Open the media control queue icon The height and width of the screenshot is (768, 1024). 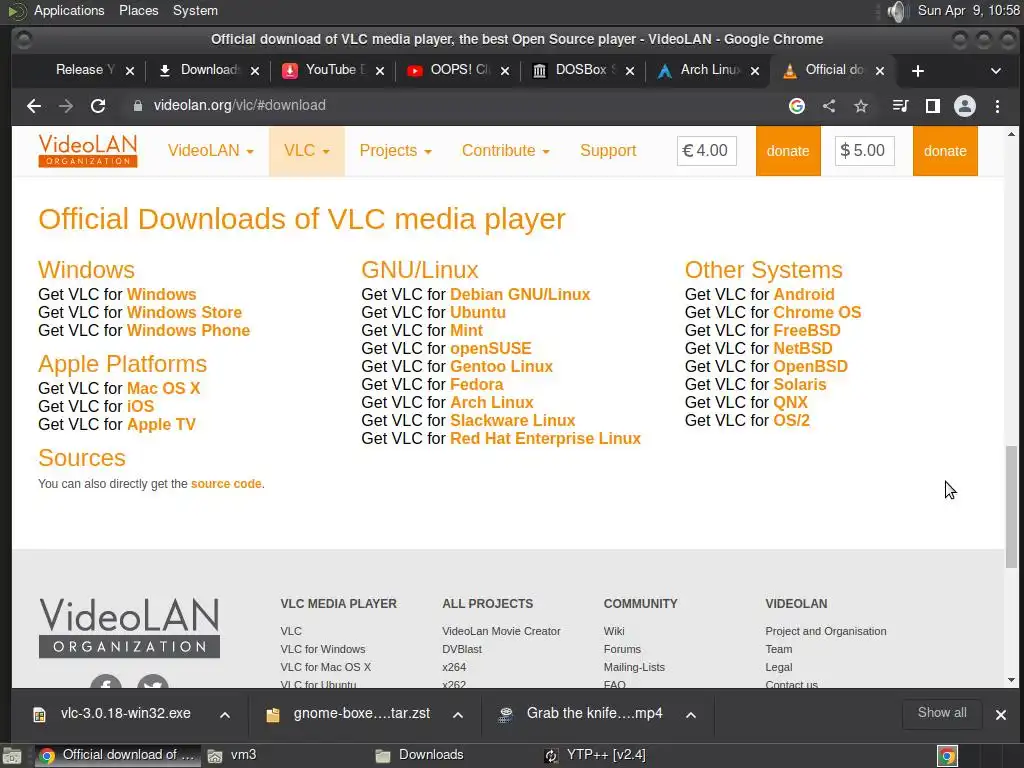901,106
